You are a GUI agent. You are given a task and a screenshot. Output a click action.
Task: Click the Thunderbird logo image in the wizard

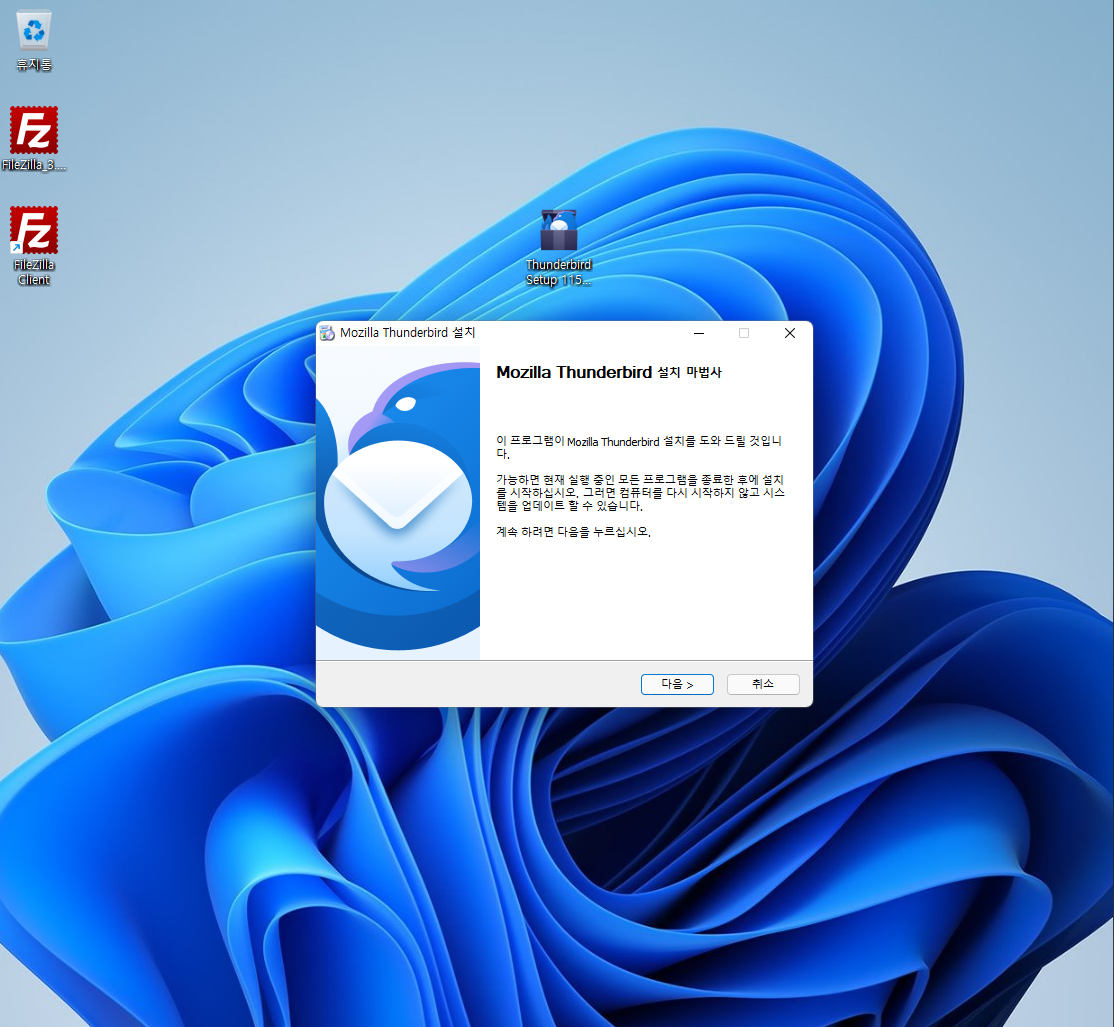(398, 504)
